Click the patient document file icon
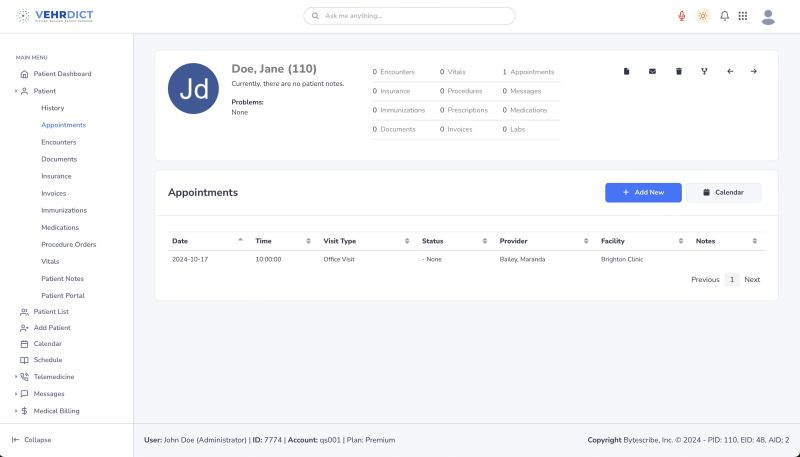Viewport: 800px width, 457px height. 627,71
